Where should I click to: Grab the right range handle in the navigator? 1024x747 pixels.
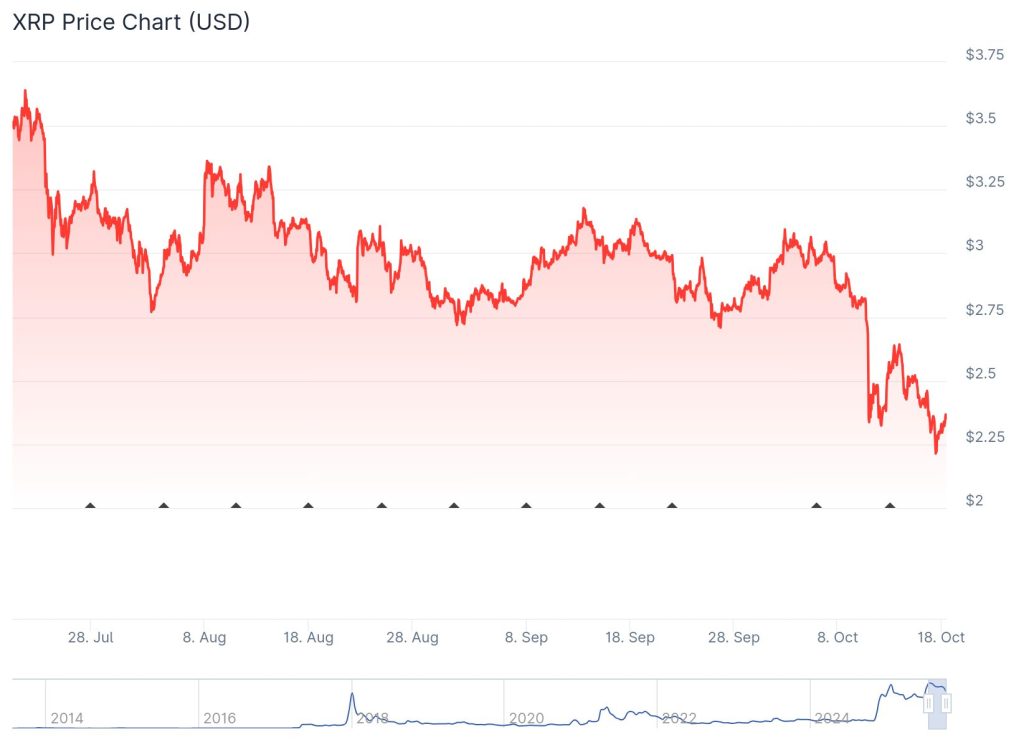coord(946,704)
